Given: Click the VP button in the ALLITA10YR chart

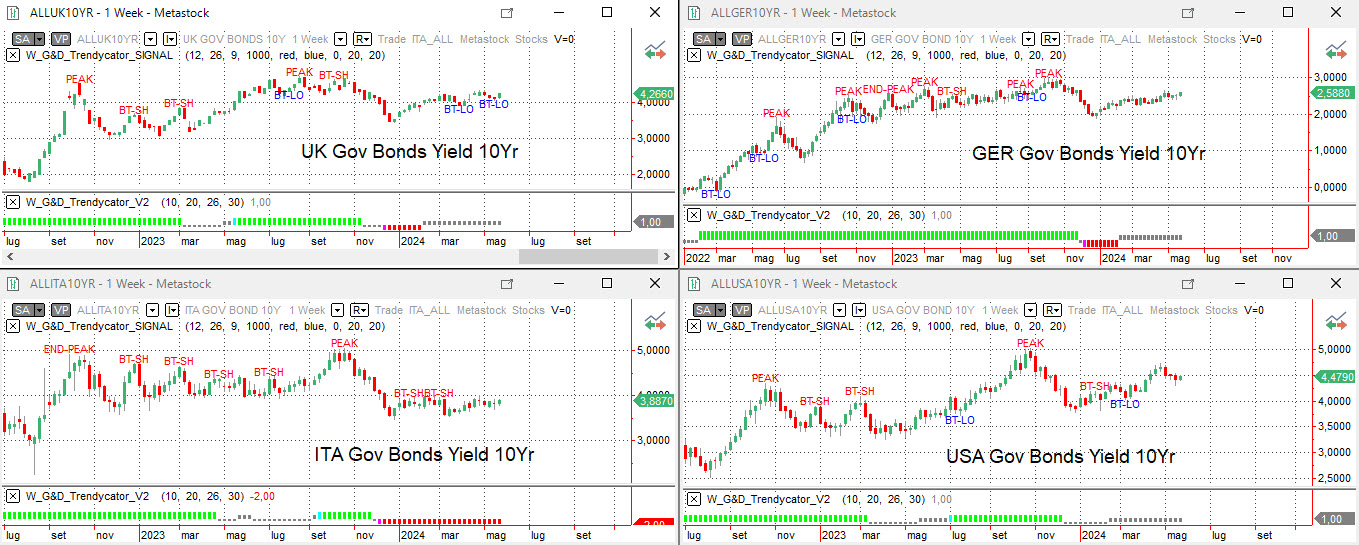Looking at the screenshot, I should click(61, 310).
